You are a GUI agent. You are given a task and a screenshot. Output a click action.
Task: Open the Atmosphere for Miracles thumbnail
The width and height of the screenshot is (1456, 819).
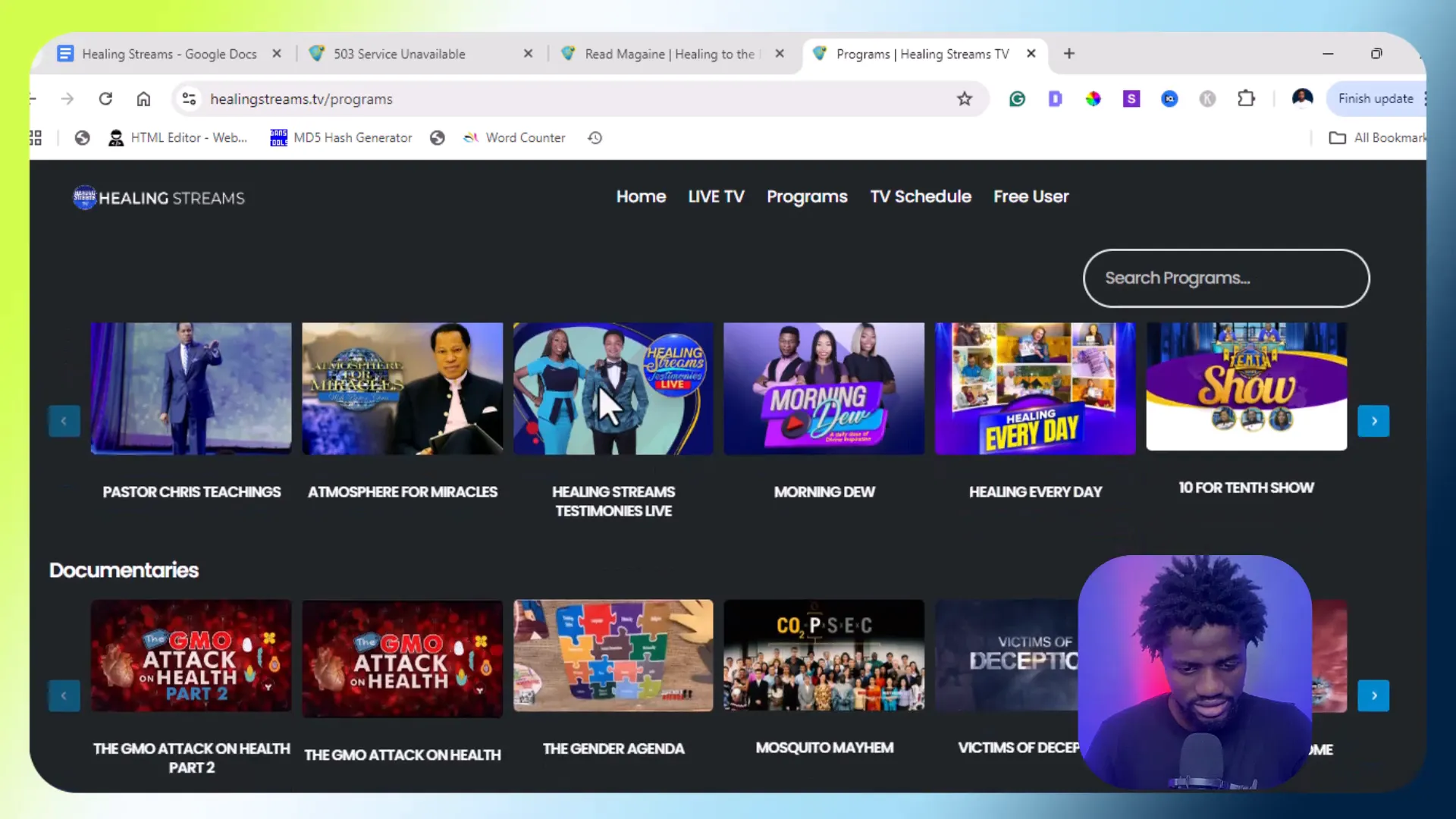pos(402,388)
